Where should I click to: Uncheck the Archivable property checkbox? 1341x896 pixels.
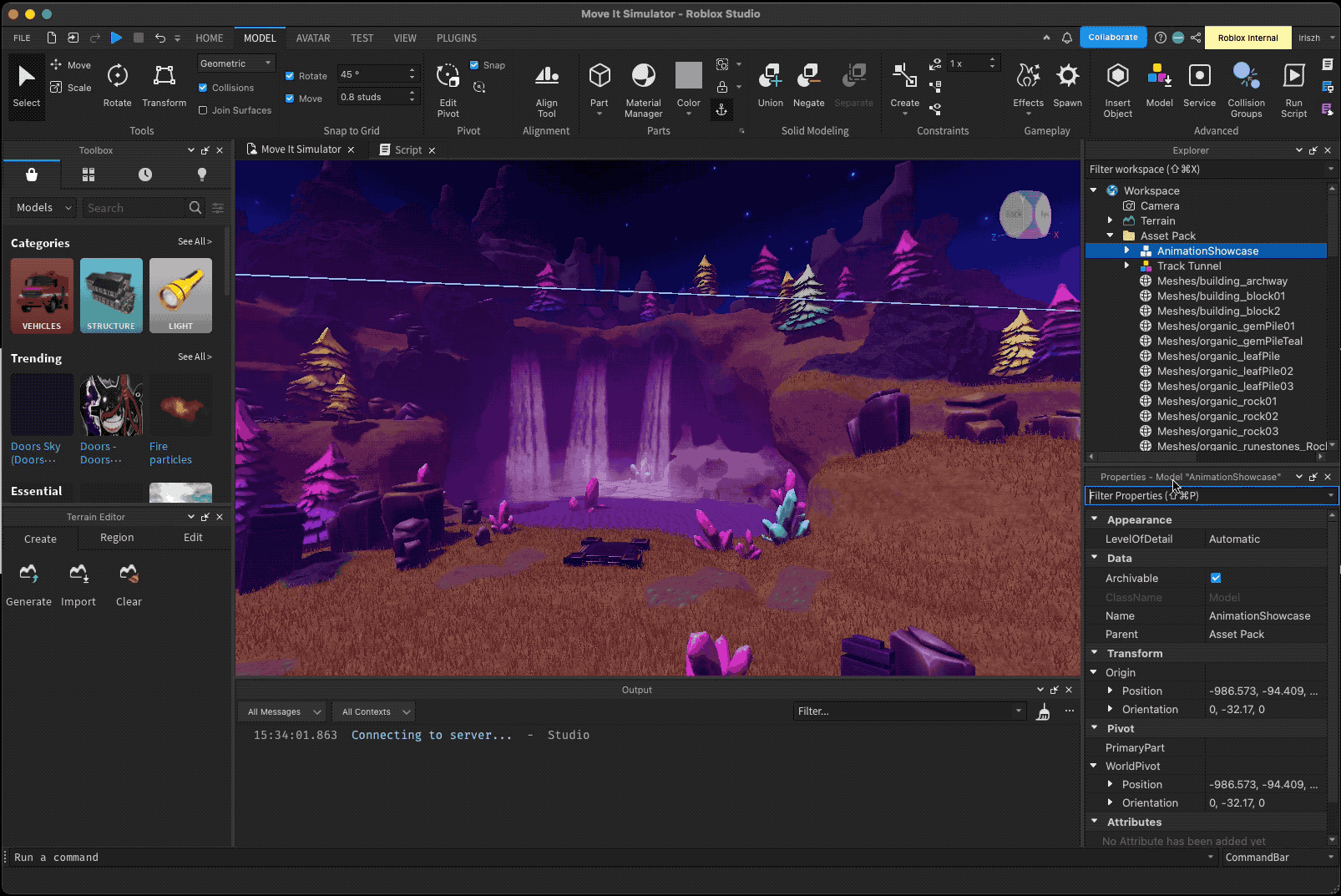1216,578
